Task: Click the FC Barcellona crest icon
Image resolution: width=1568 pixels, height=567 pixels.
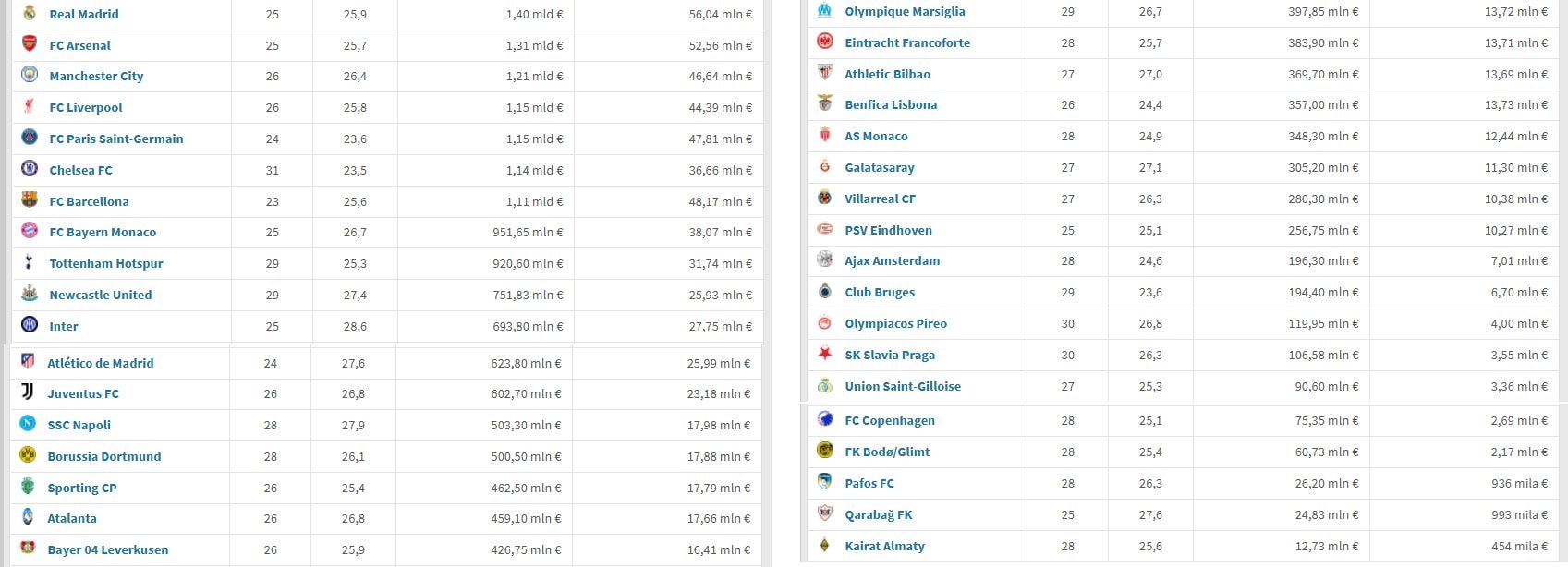Action: tap(30, 200)
